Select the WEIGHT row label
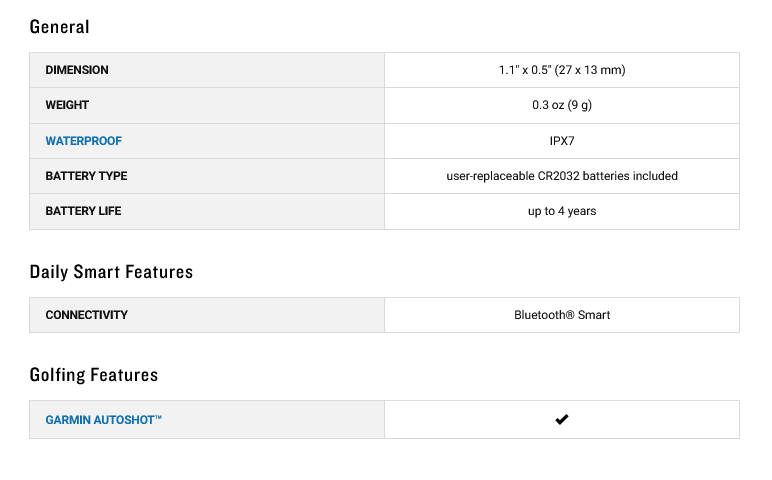The height and width of the screenshot is (480, 772). click(x=67, y=105)
